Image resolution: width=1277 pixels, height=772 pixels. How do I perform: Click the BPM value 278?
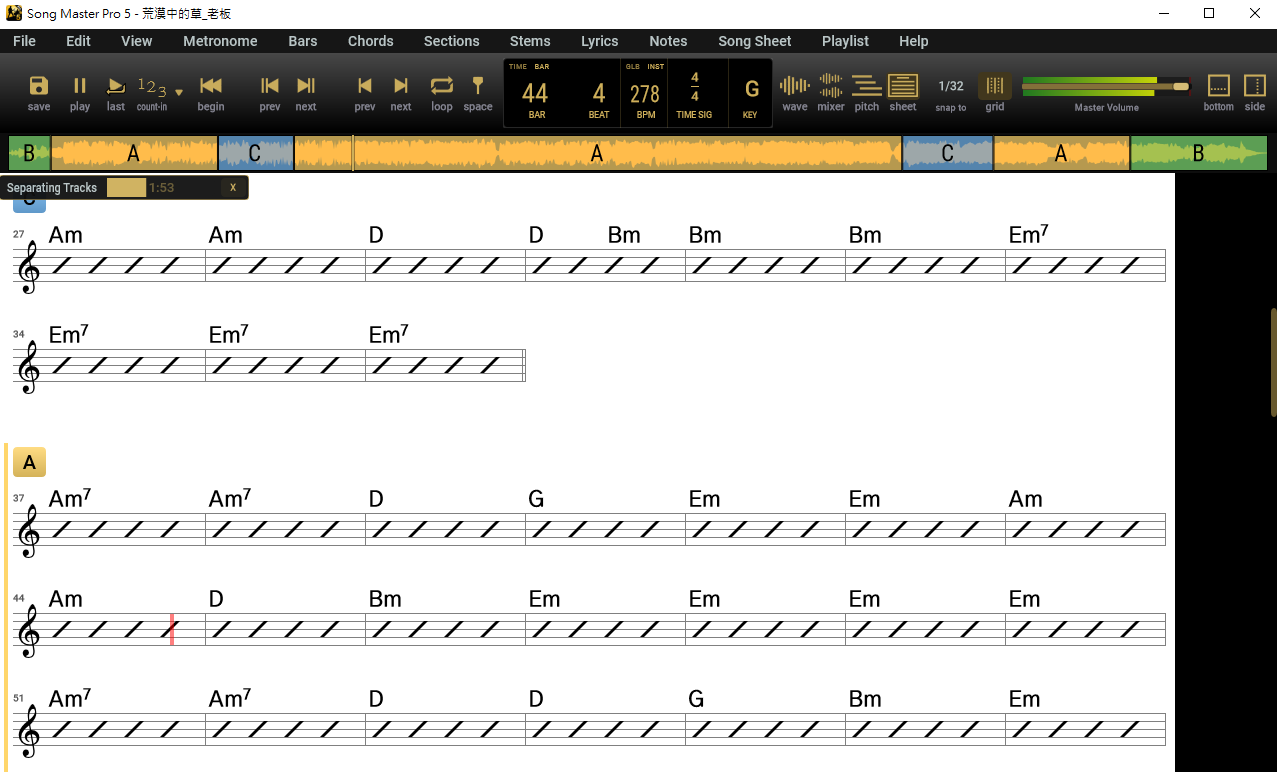645,94
